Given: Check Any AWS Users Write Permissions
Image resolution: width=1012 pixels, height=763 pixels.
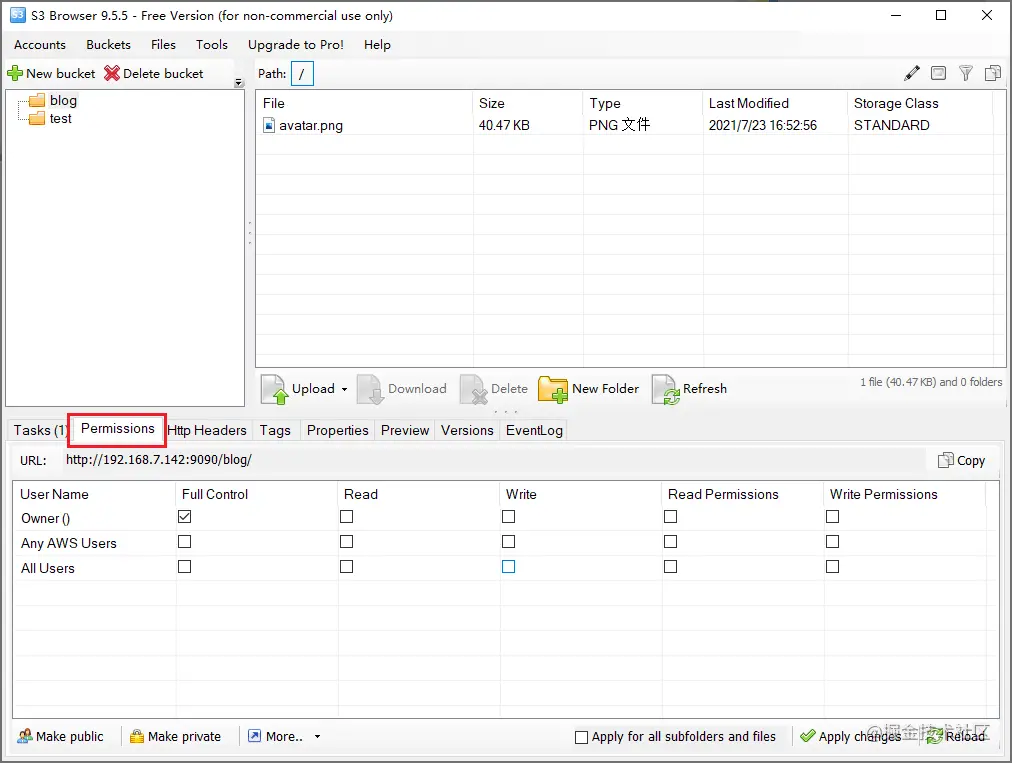Looking at the screenshot, I should [833, 542].
